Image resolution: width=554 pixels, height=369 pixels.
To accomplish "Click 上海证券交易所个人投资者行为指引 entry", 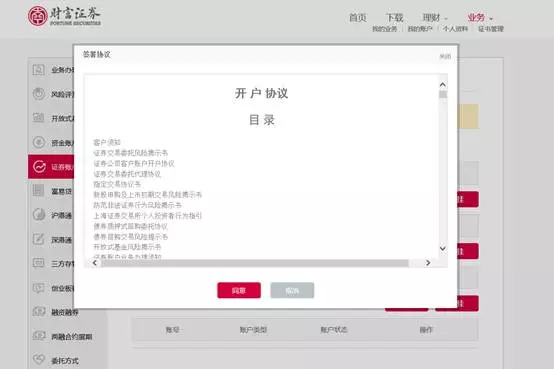I will (x=147, y=216).
